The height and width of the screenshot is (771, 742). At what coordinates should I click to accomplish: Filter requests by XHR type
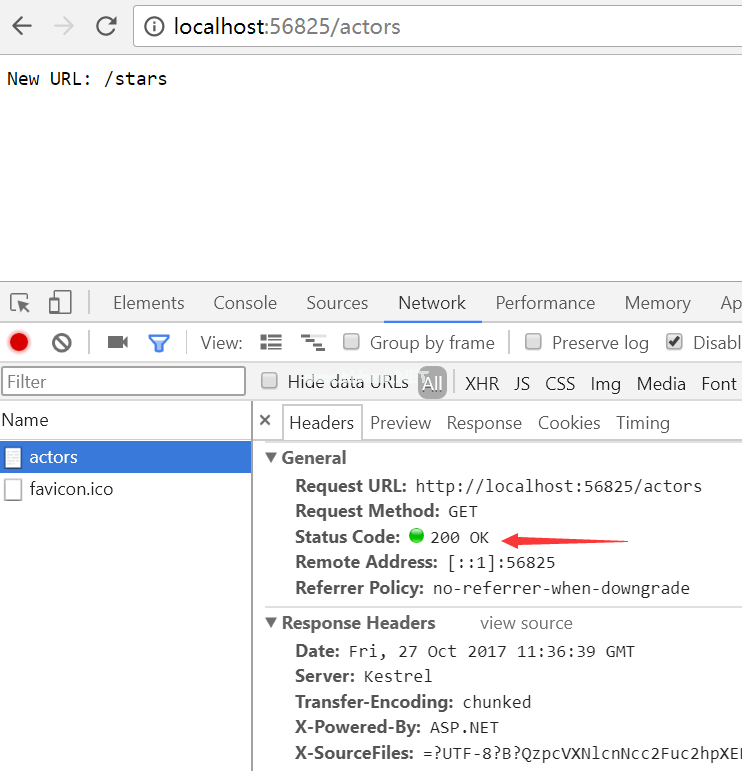[x=482, y=383]
